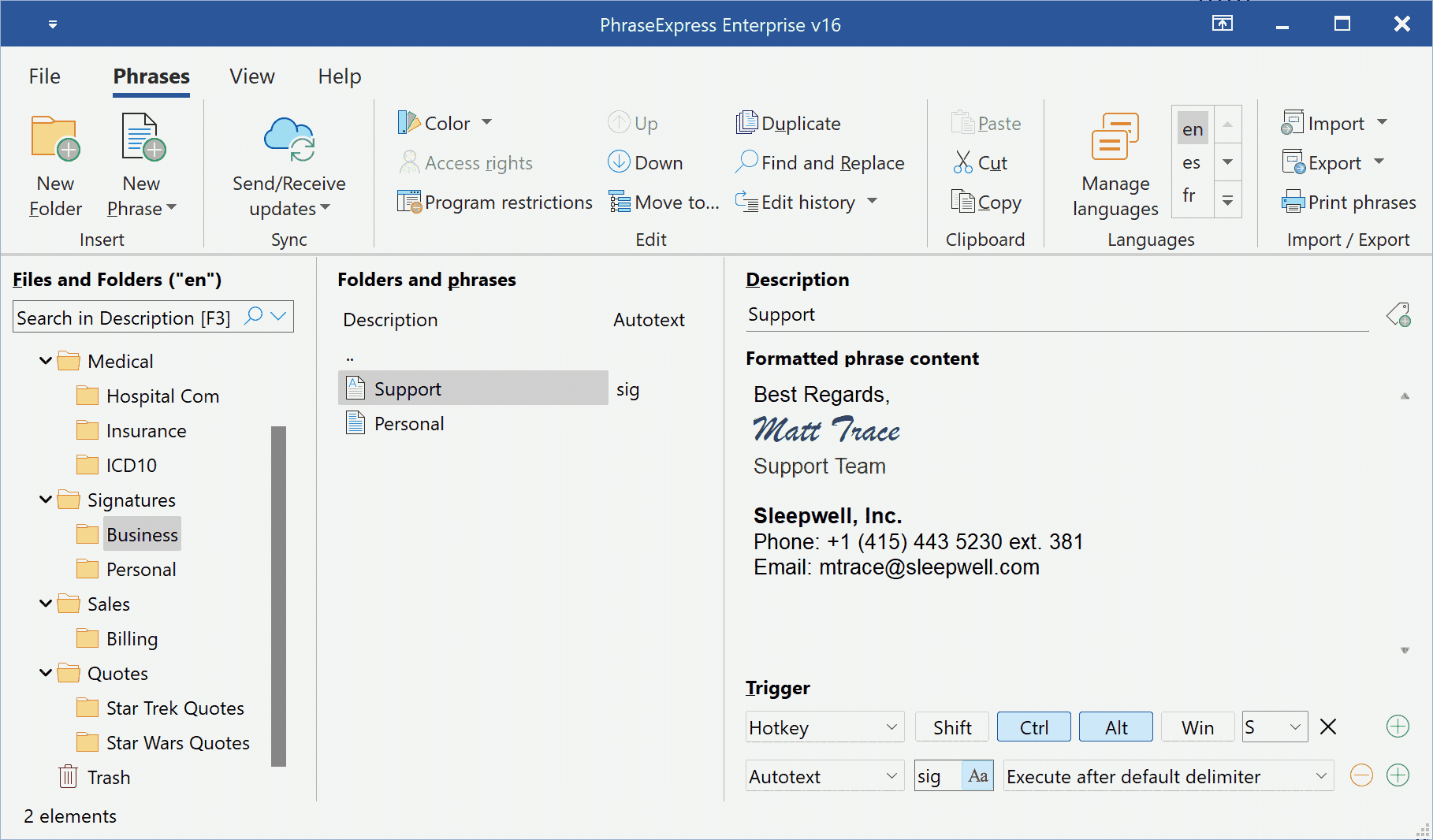The height and width of the screenshot is (840, 1433).
Task: Toggle case sensitivity for the autotext
Action: click(978, 775)
